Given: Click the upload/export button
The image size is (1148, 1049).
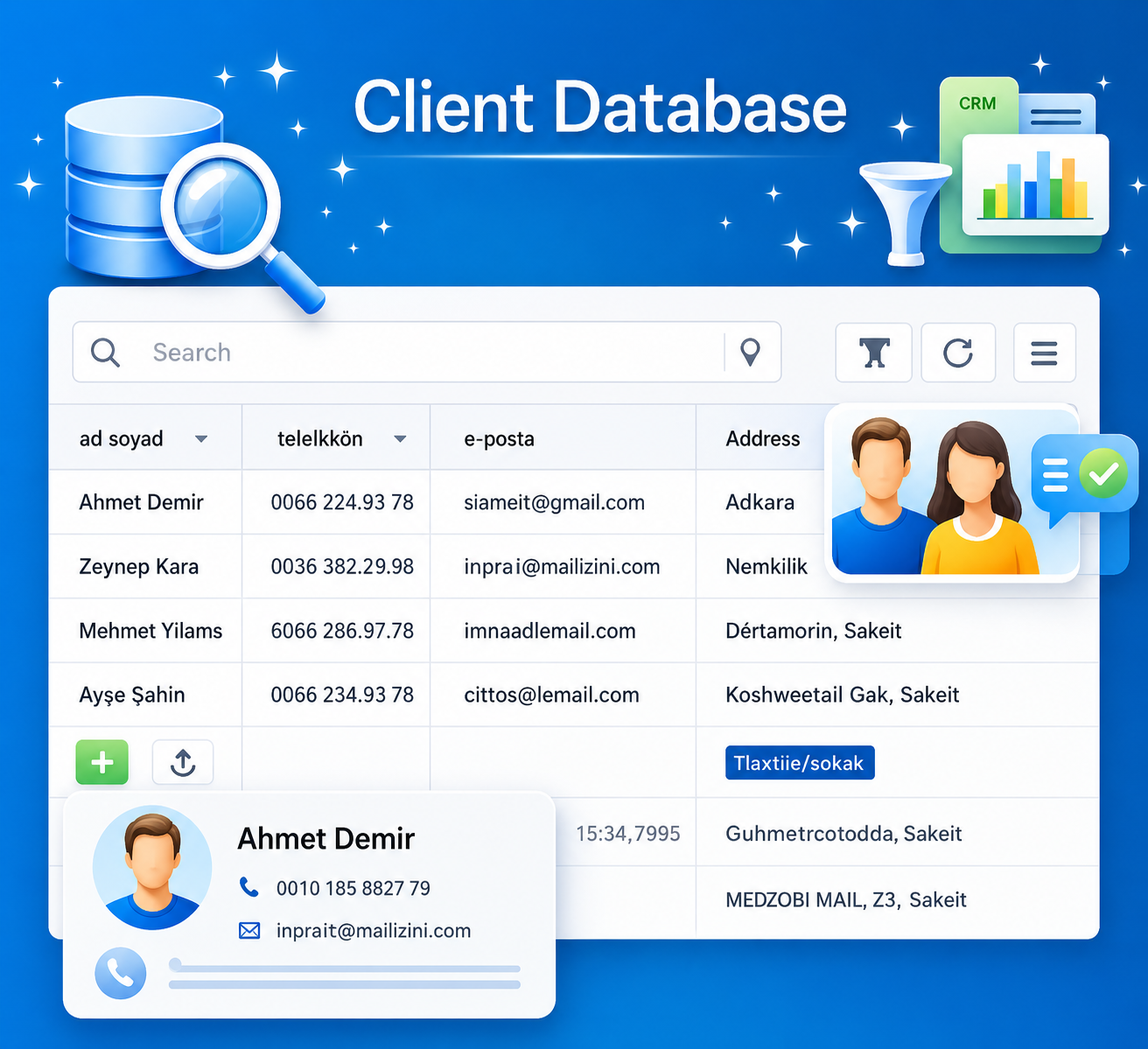Looking at the screenshot, I should (x=183, y=762).
